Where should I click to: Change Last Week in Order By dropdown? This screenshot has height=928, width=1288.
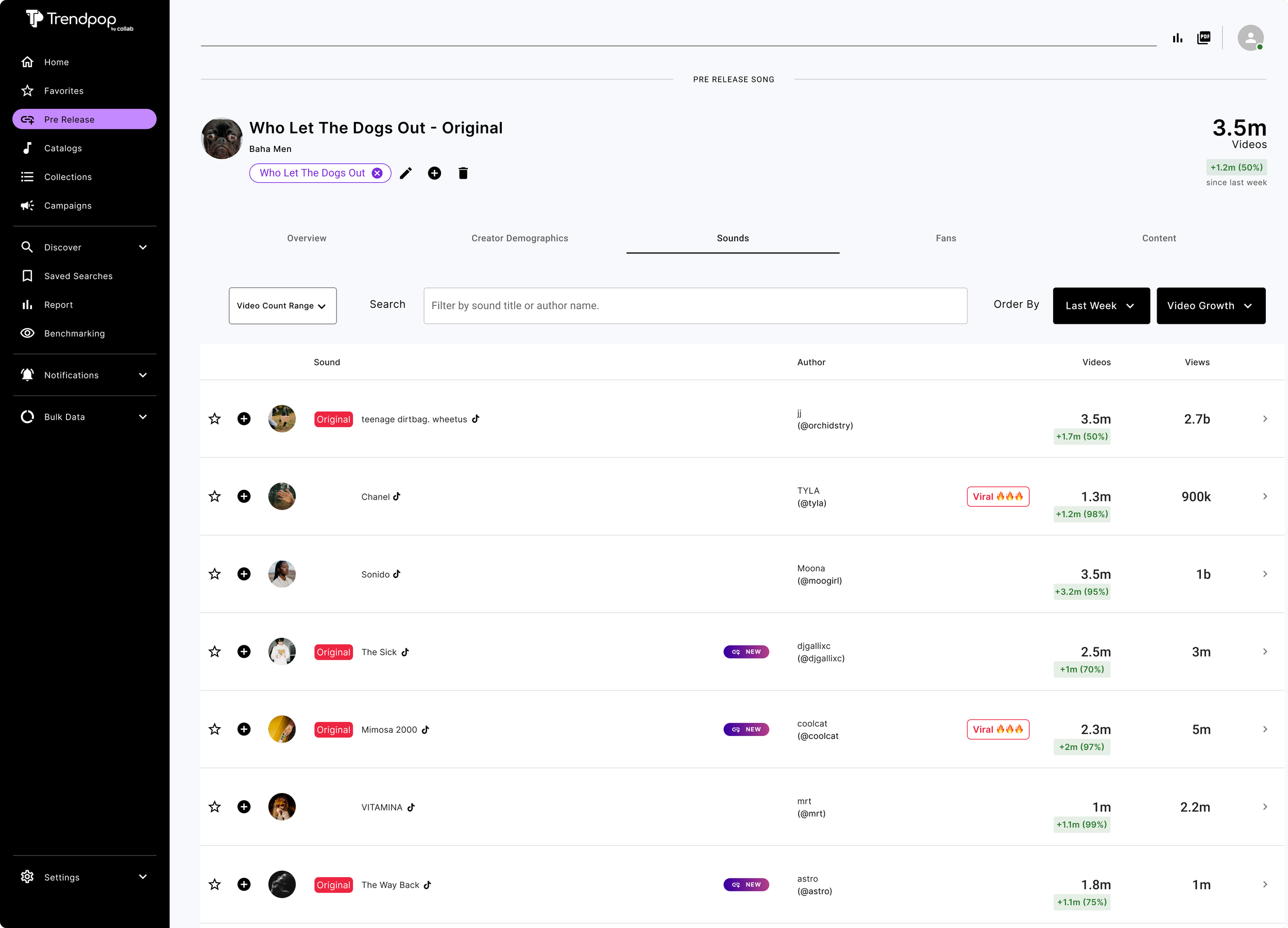coord(1100,305)
